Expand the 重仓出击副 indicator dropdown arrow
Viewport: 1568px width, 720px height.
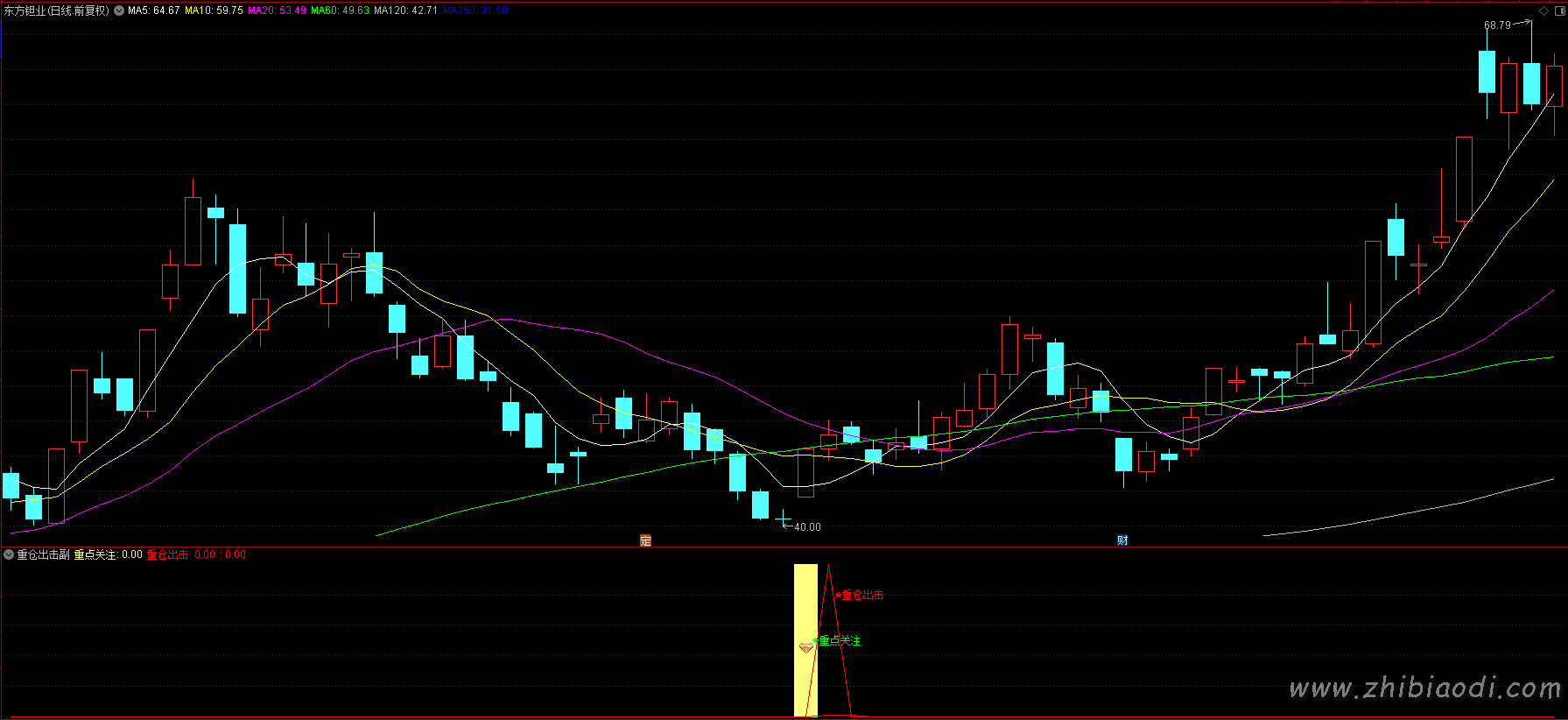[9, 554]
